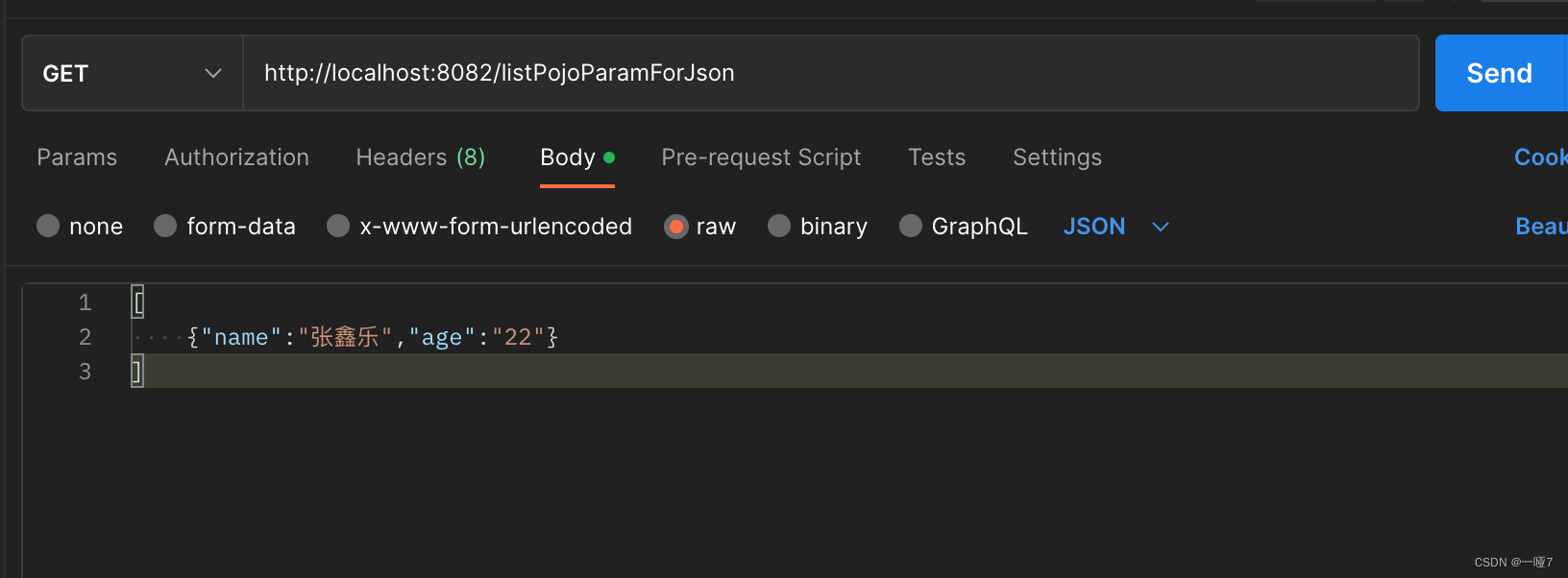Screen dimensions: 1568x578
Task: Select the GraphQL body type
Action: click(x=911, y=227)
